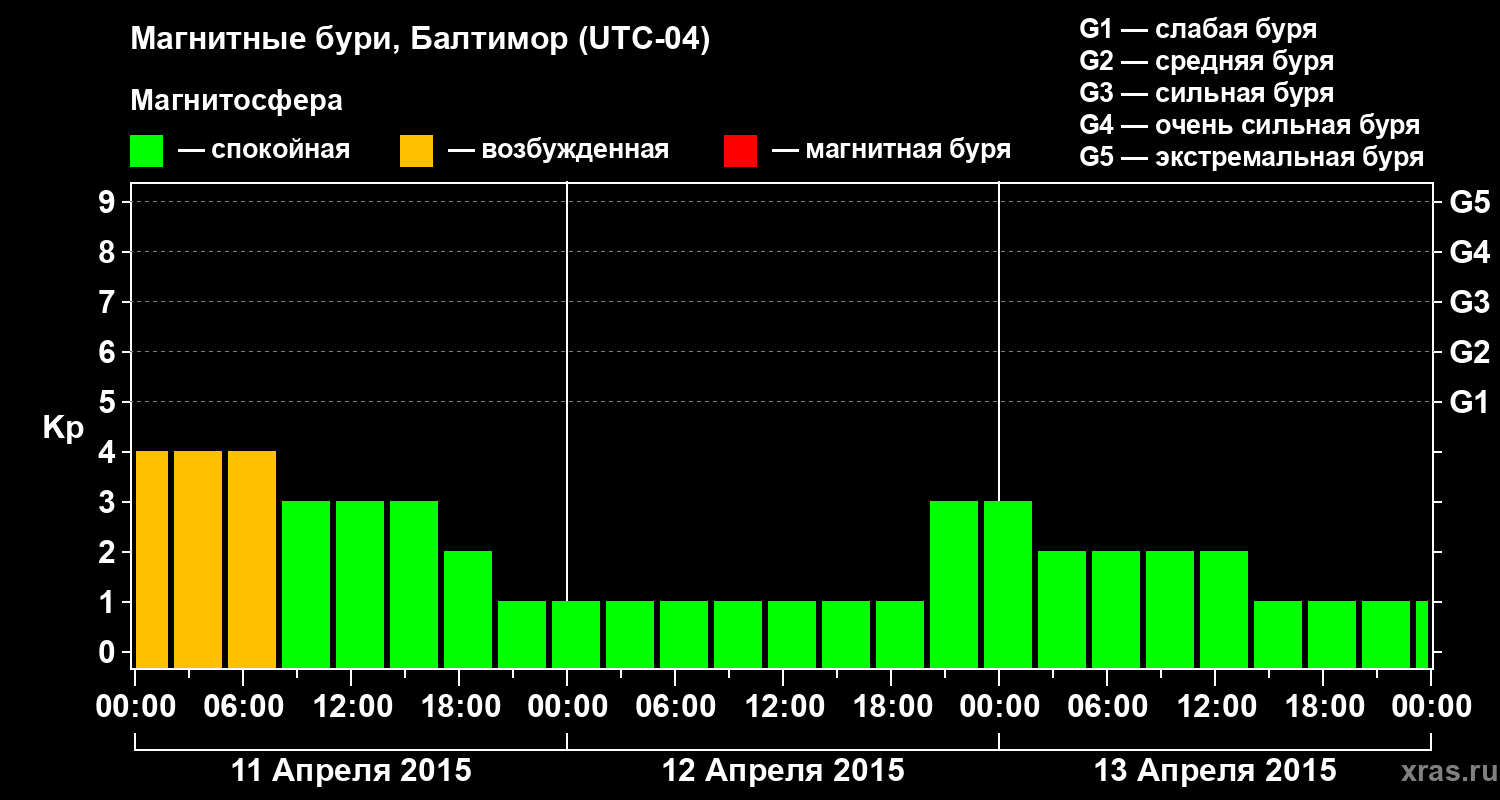Click '18:00' time label under 12 Апреля
Viewport: 1500px width, 800px height.
[x=891, y=707]
